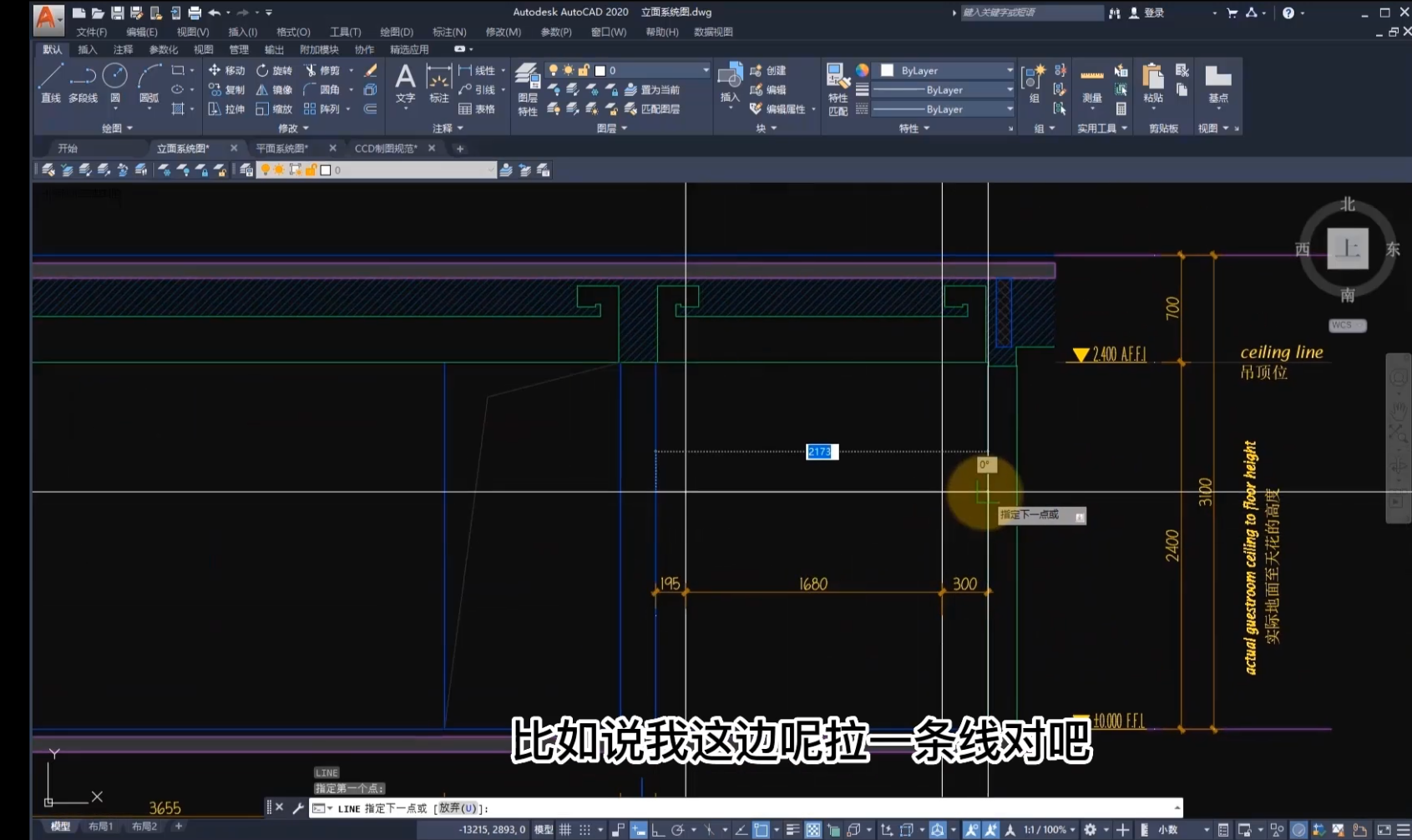This screenshot has height=840, width=1412.
Task: Click the 修剪 (Trim) tool
Action: pyautogui.click(x=322, y=70)
